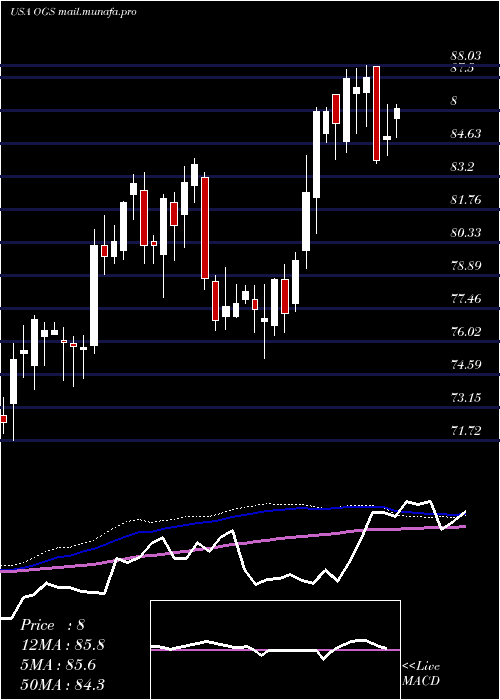Click the 'USA OGS mail.munafa.pro' chart title

(73, 12)
